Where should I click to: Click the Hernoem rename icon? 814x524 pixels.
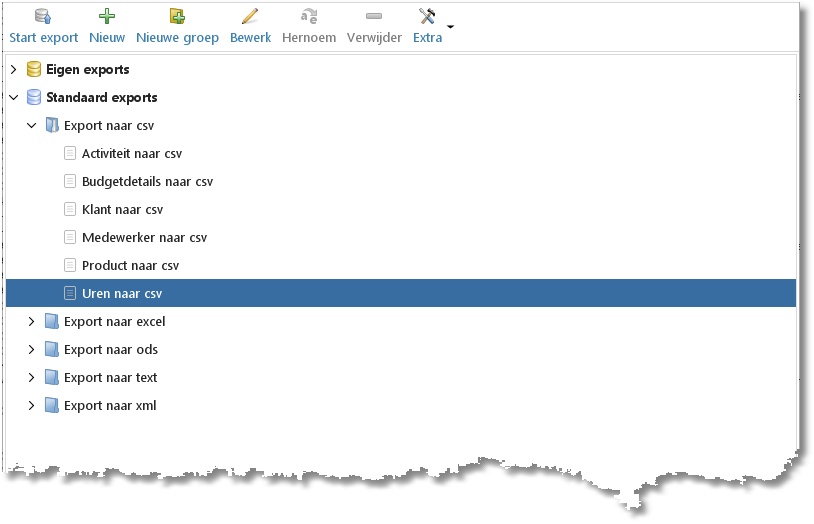point(309,16)
